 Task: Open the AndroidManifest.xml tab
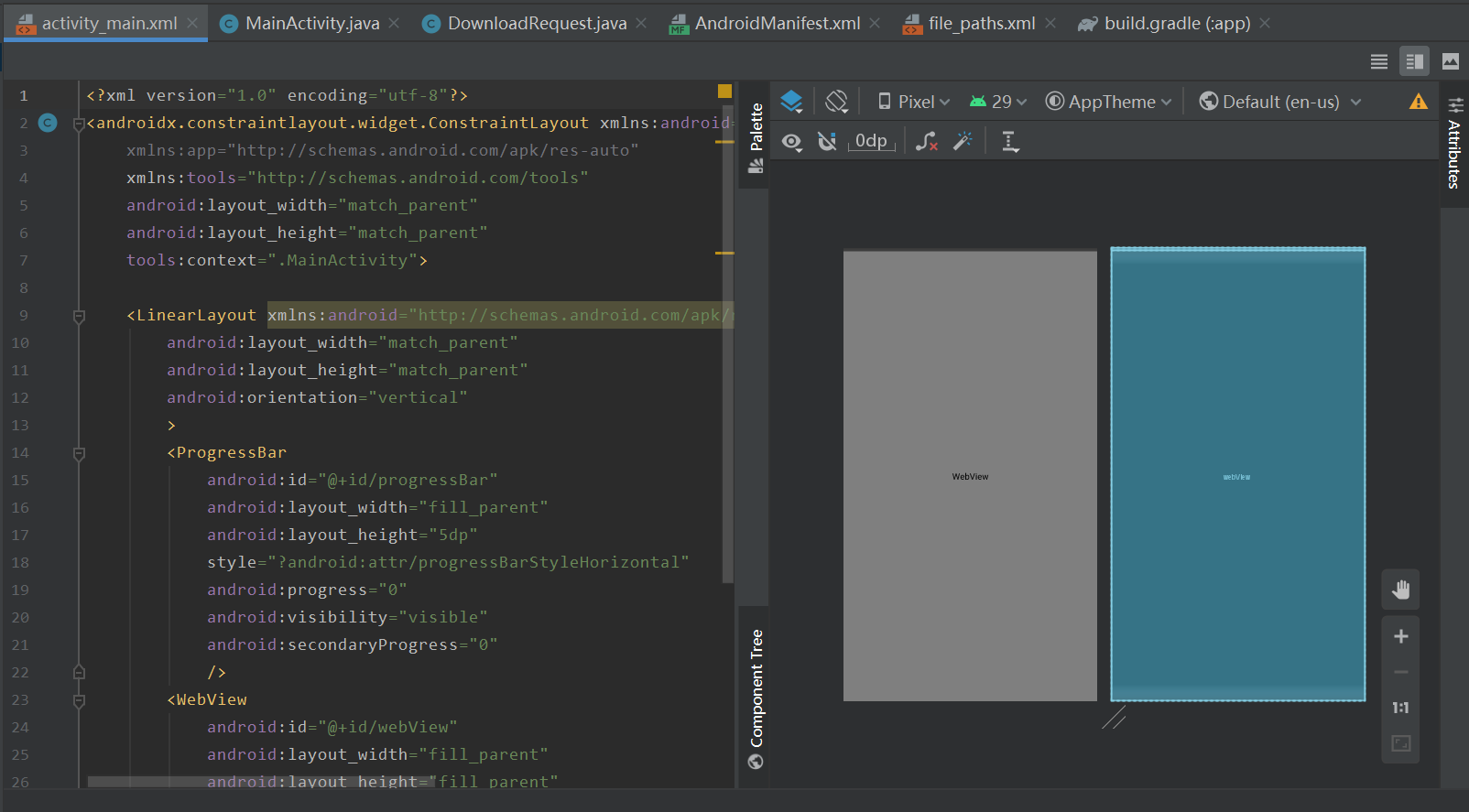tap(778, 23)
